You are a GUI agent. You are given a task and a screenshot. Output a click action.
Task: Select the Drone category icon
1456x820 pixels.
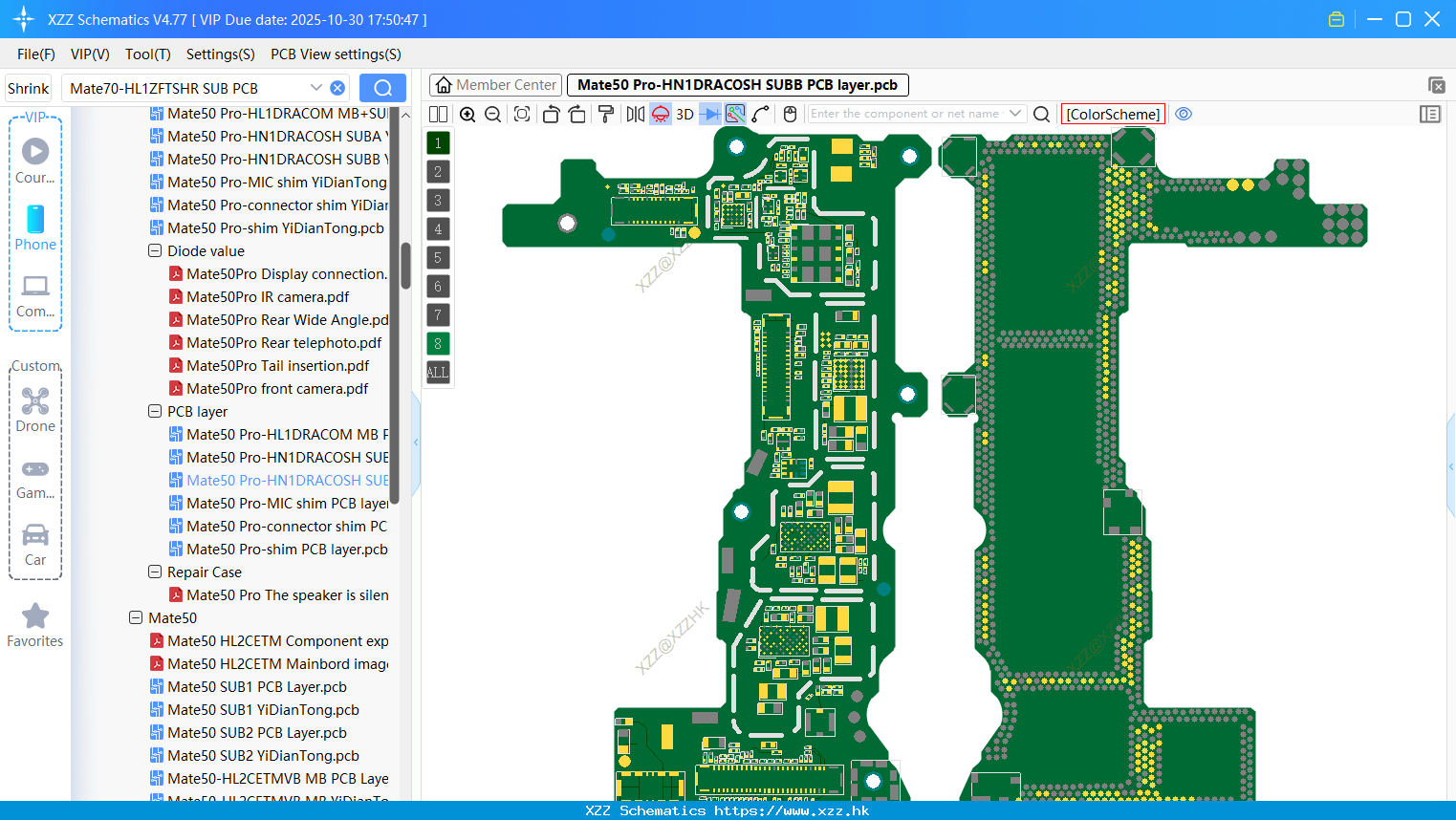(35, 410)
